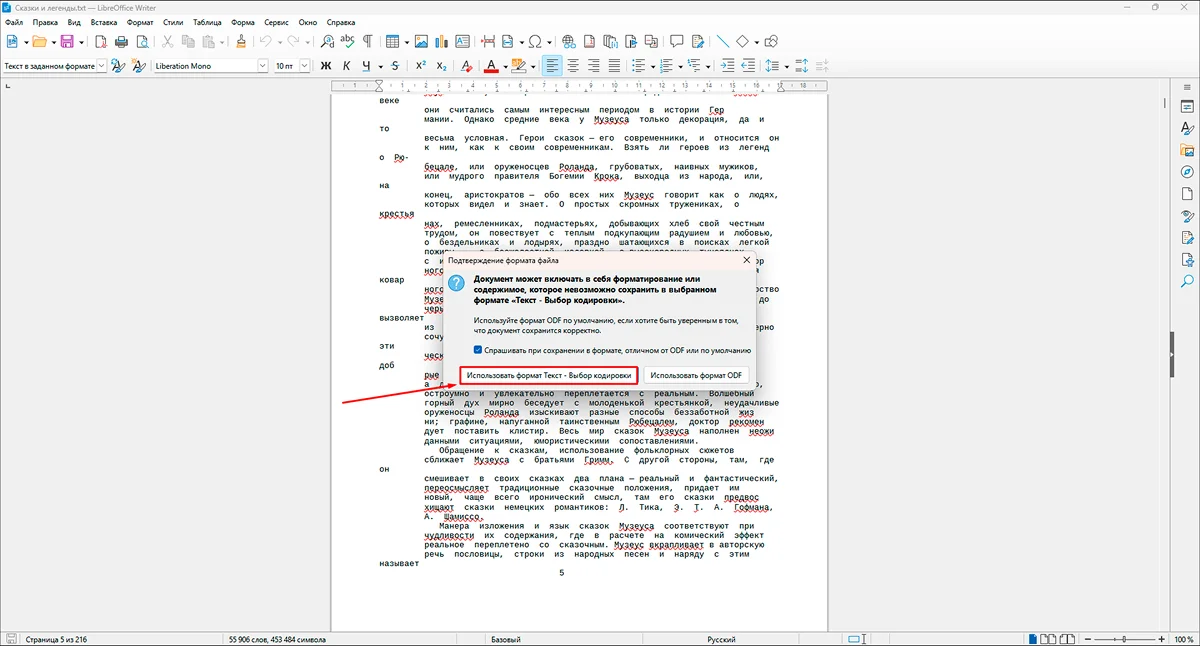Click the Subscript icon

[x=441, y=66]
